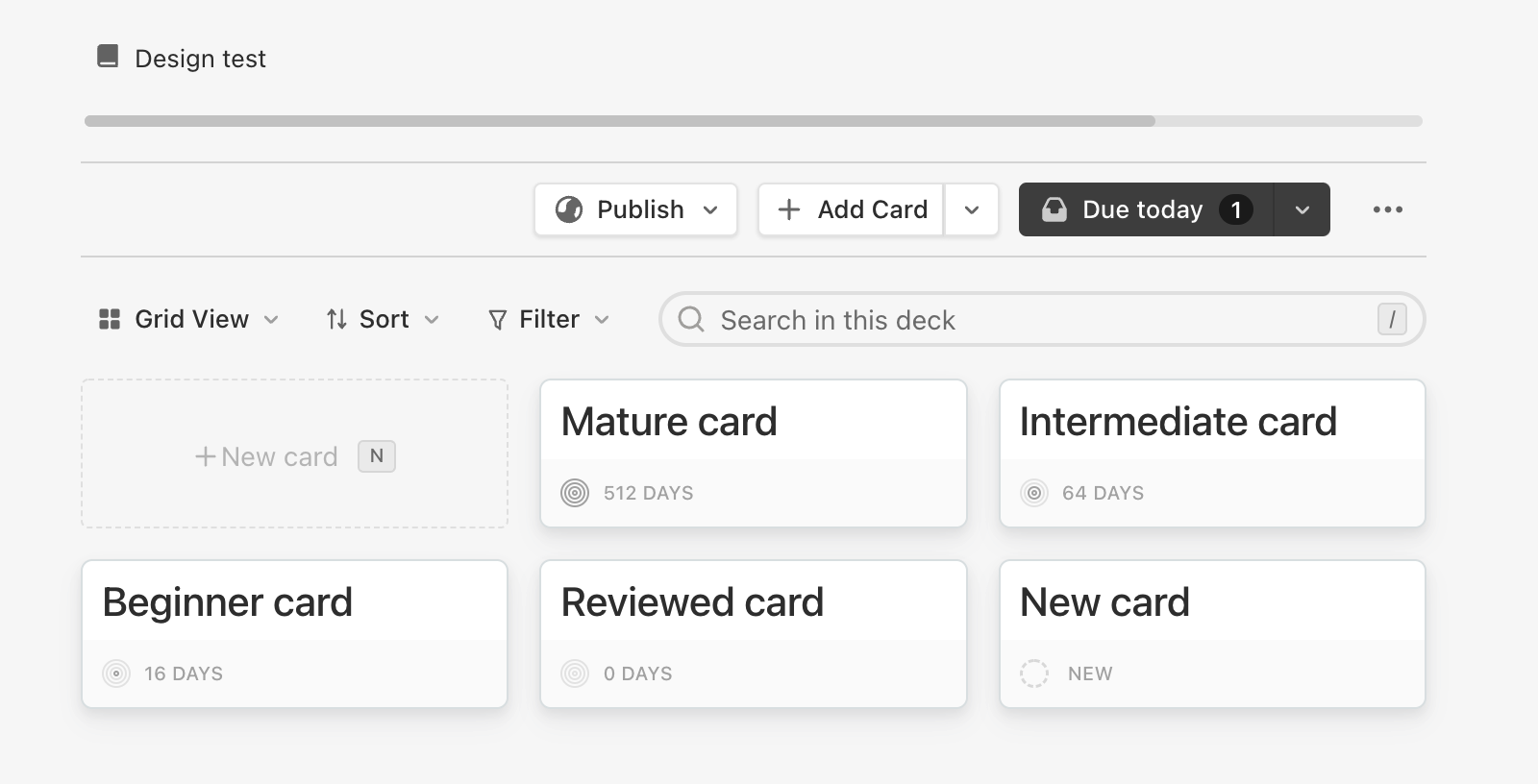The width and height of the screenshot is (1538, 784).
Task: Click the Publish button
Action: click(x=635, y=209)
